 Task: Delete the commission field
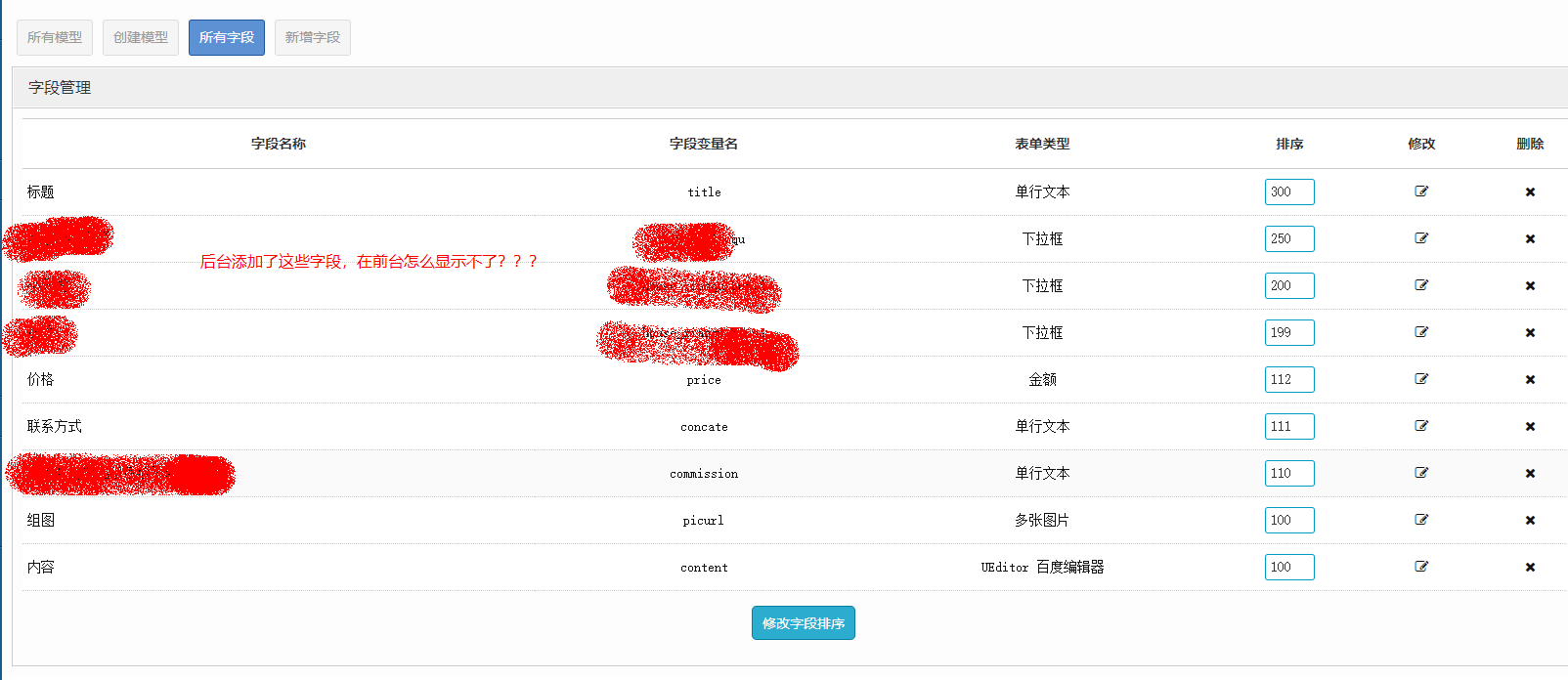[1530, 474]
